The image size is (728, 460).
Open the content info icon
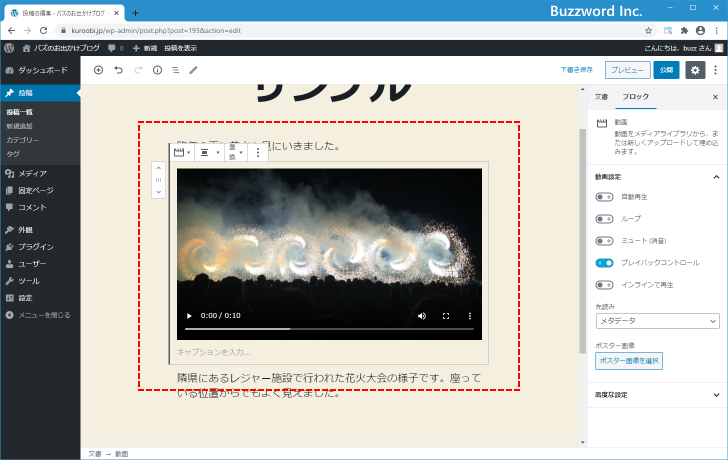tap(157, 70)
